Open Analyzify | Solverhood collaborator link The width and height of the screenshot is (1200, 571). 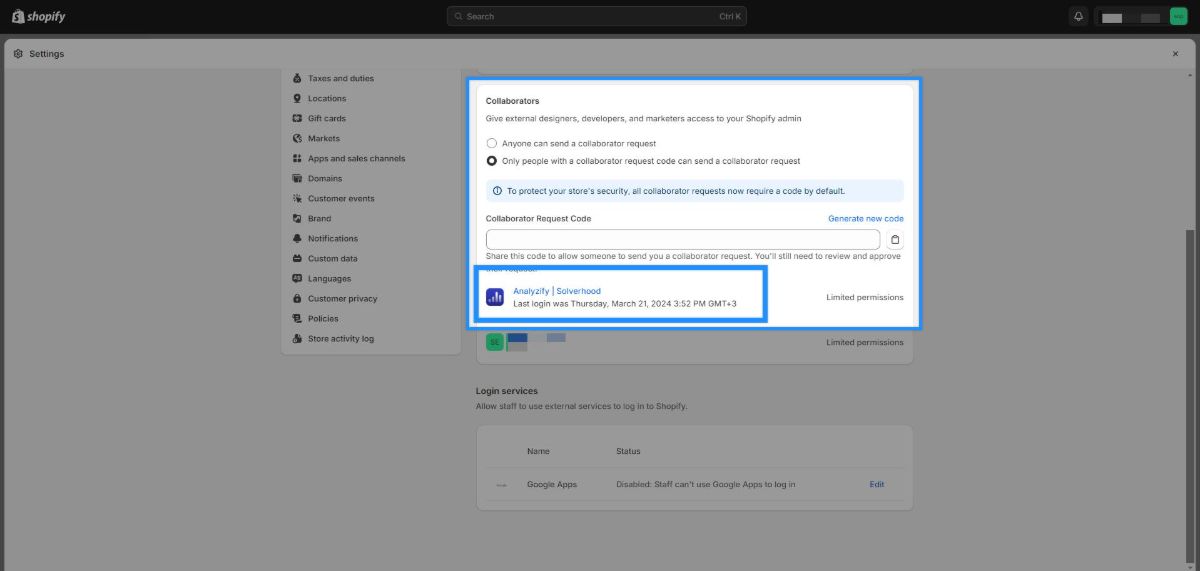pyautogui.click(x=557, y=291)
